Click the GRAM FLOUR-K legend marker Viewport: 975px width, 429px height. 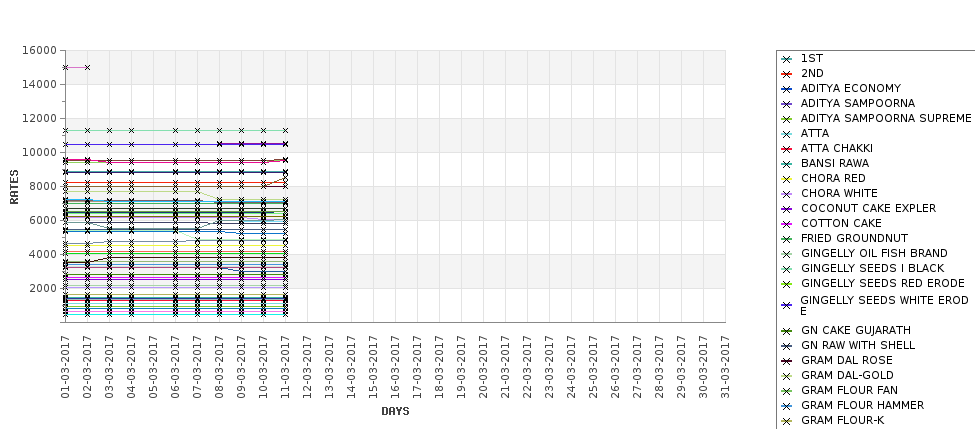pyautogui.click(x=787, y=422)
